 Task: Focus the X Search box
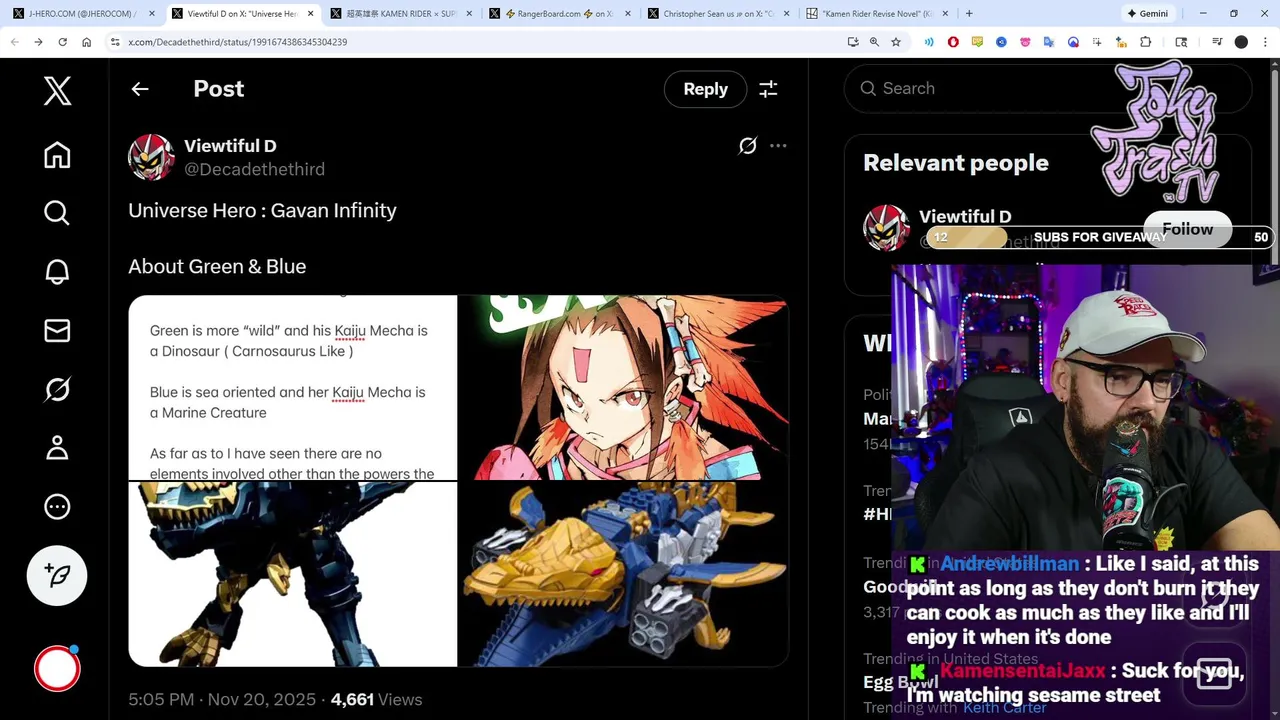[x=1048, y=89]
